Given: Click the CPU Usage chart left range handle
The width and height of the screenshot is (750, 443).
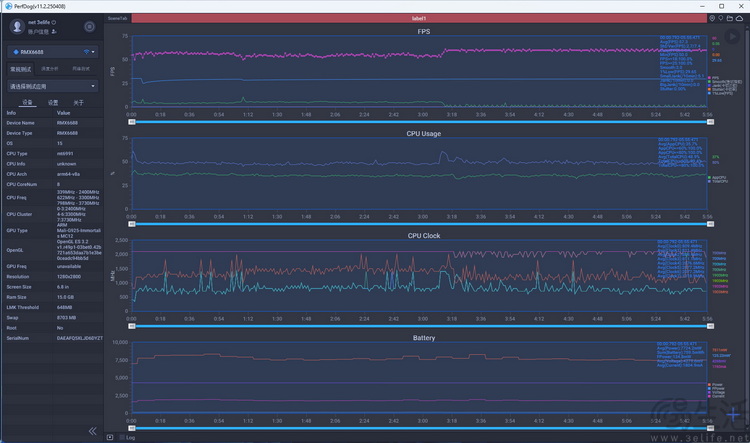Looking at the screenshot, I should (x=132, y=224).
